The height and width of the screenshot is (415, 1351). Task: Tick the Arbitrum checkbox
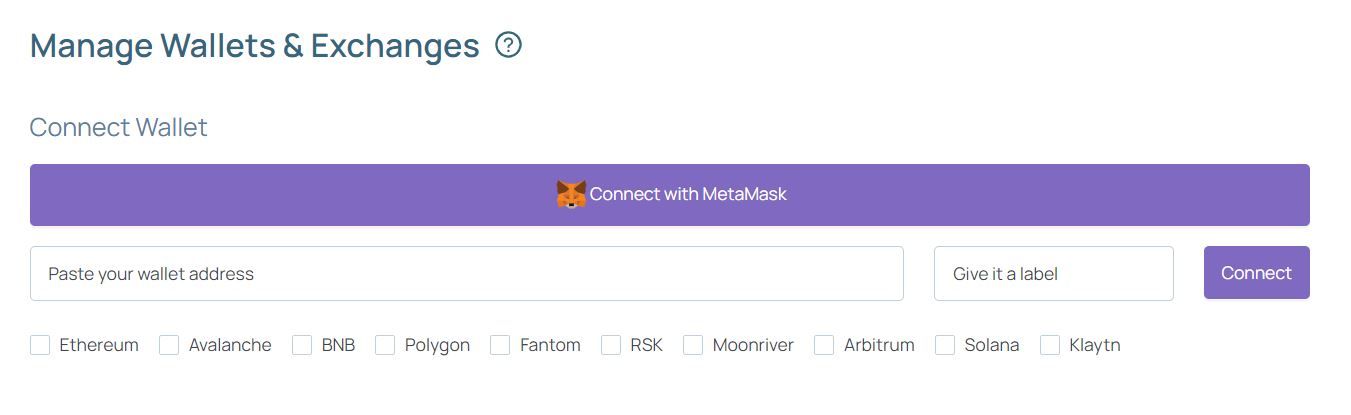tap(824, 345)
